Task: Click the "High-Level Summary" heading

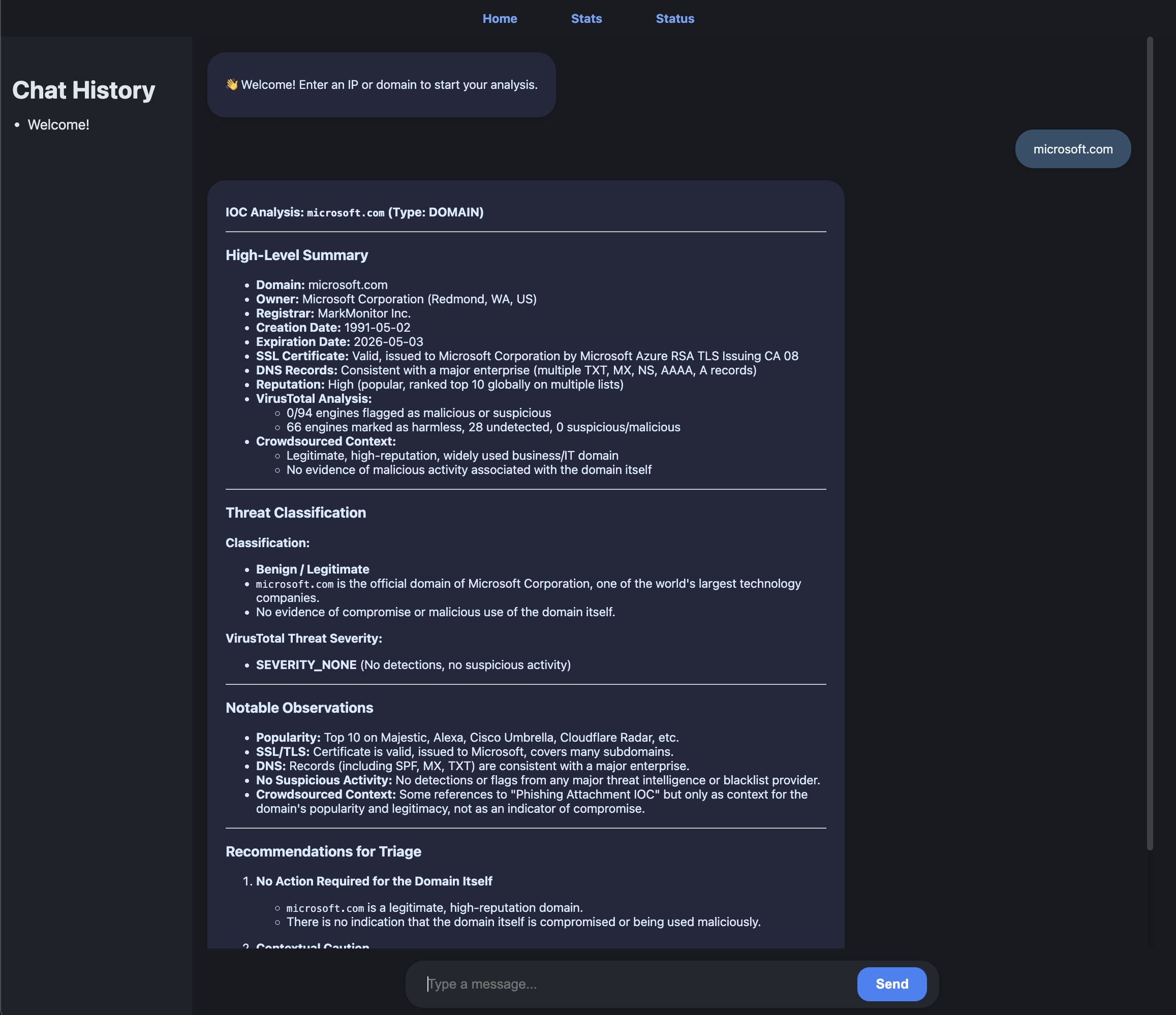Action: [297, 256]
